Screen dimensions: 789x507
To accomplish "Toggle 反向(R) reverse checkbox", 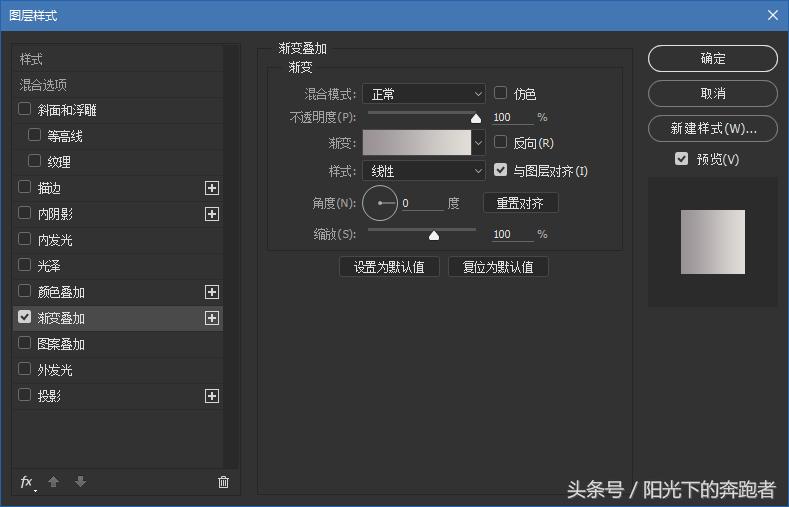I will coord(500,142).
